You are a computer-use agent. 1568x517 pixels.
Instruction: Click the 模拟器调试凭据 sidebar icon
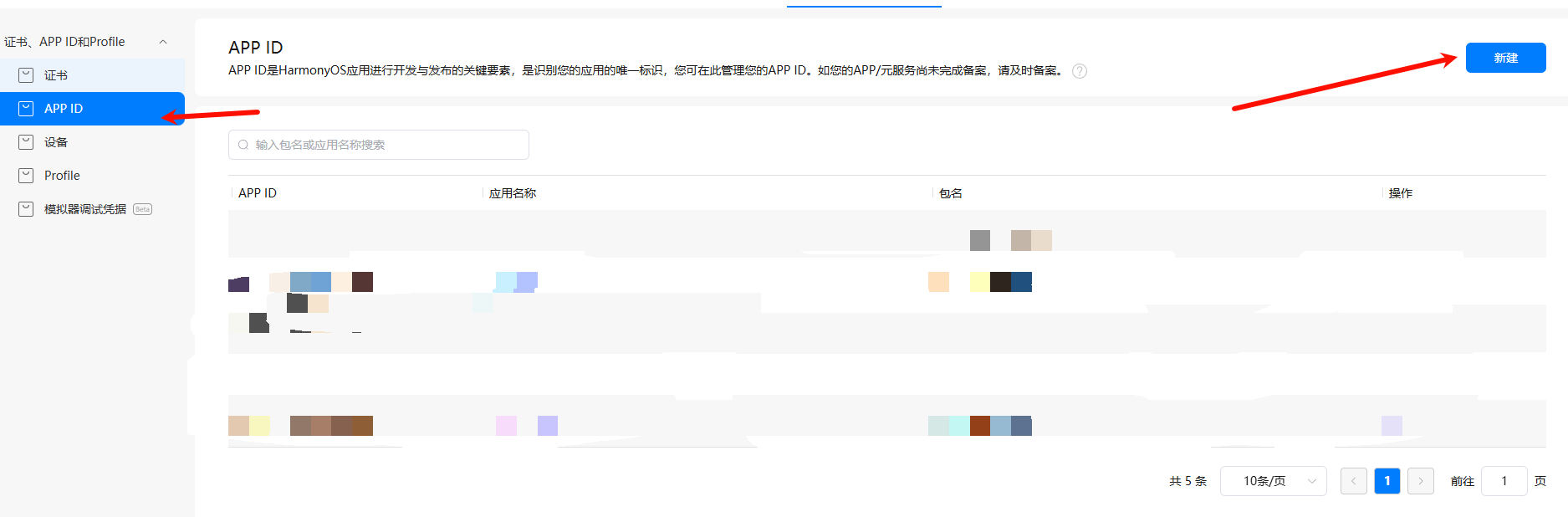pos(26,209)
